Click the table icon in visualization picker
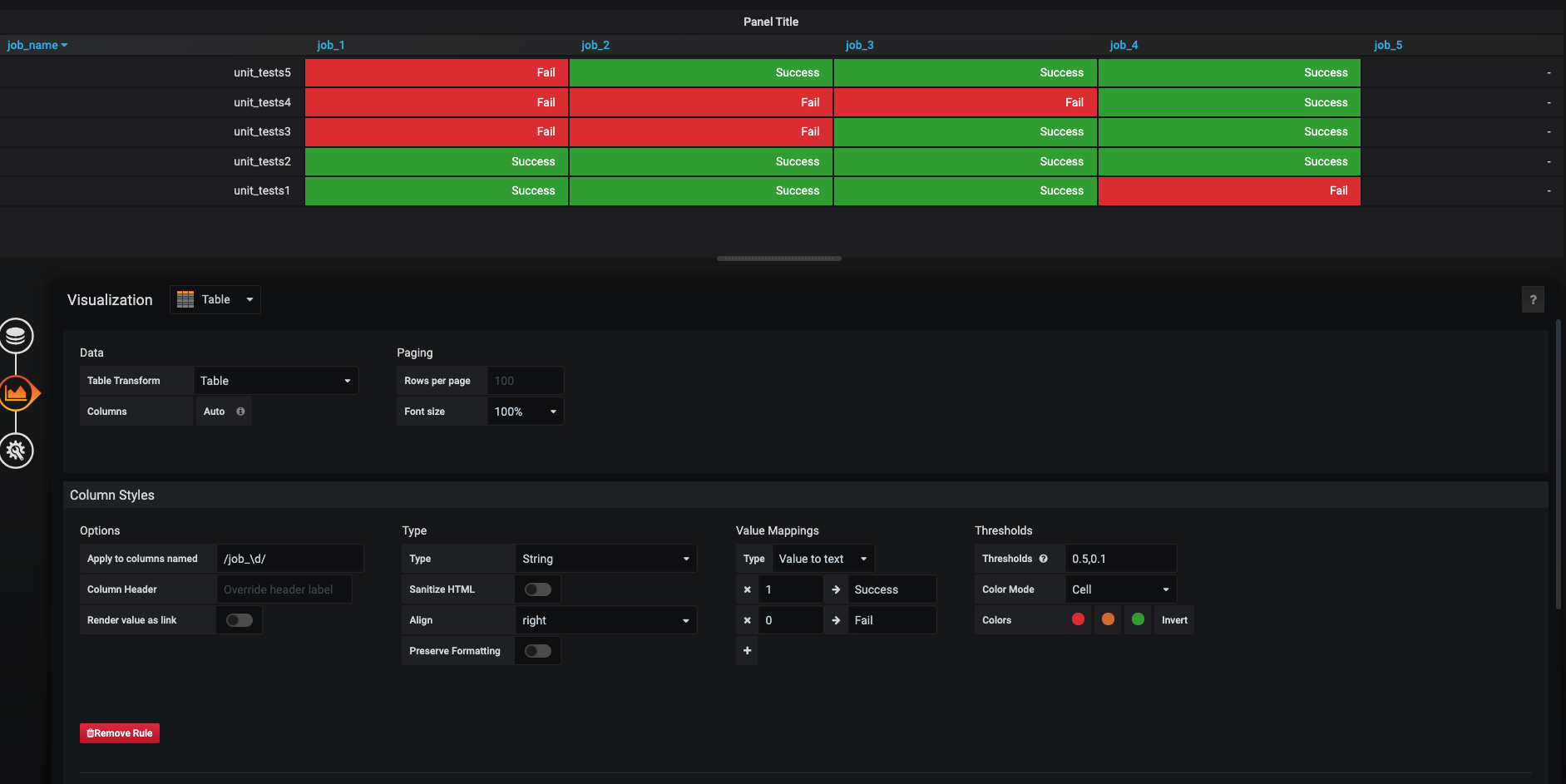 [x=185, y=299]
